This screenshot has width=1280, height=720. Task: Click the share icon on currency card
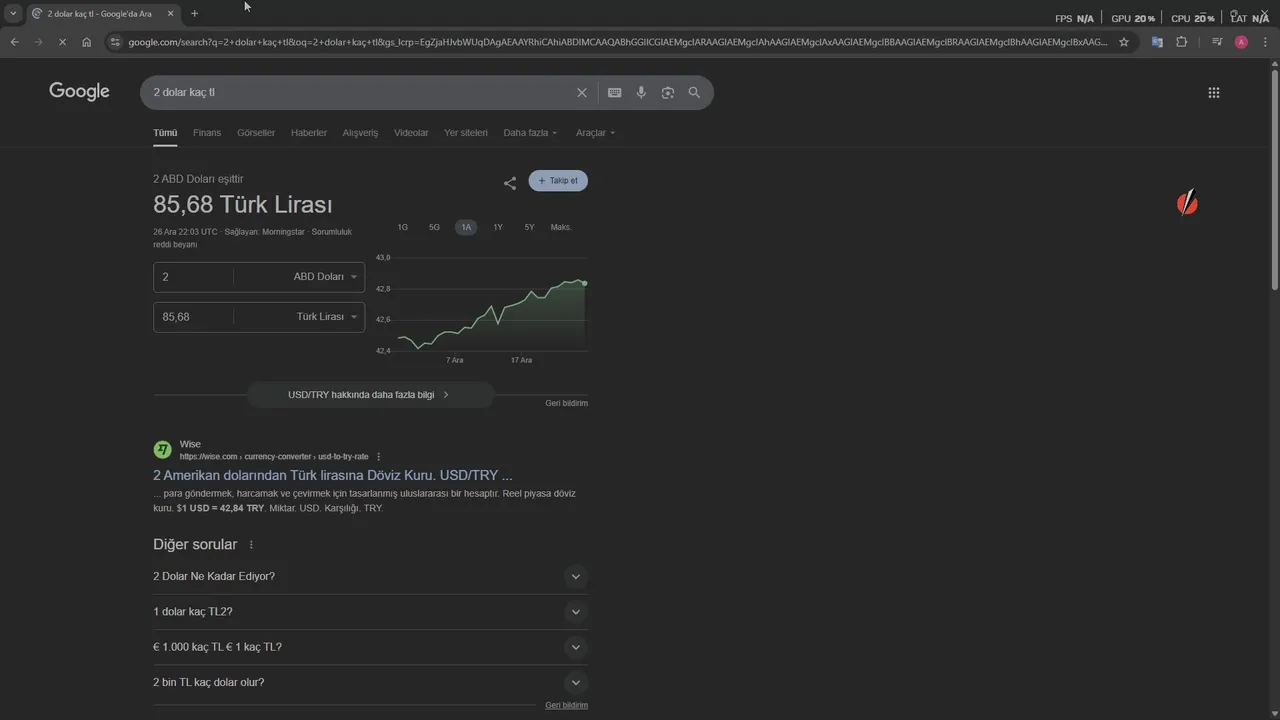point(510,183)
